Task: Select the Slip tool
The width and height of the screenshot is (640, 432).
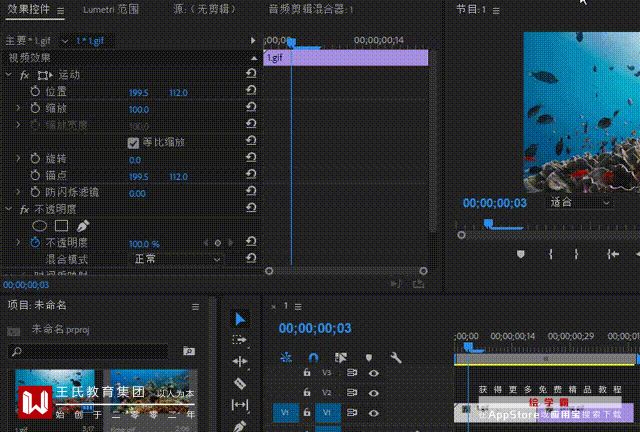Action: coord(240,405)
